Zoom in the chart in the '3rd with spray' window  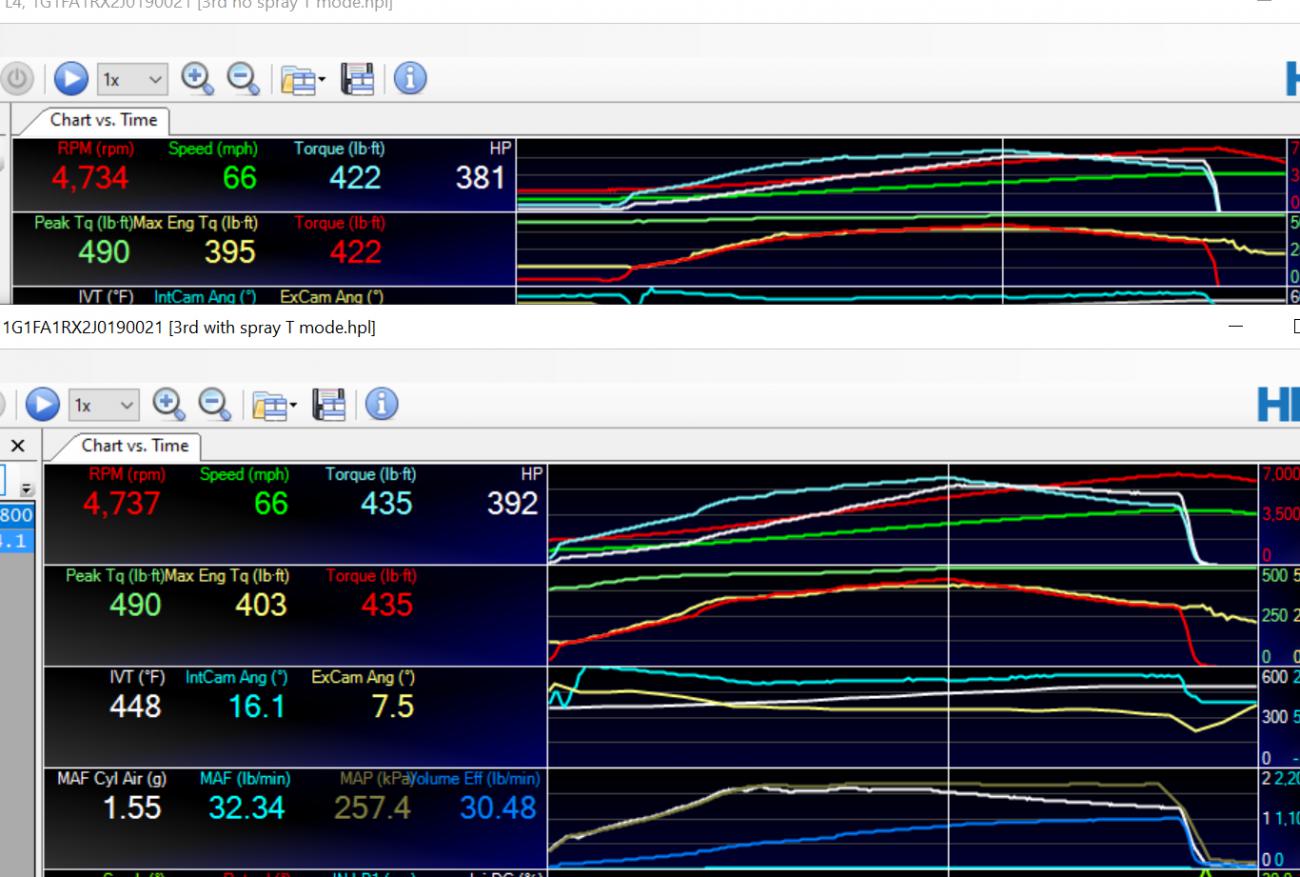pos(169,404)
